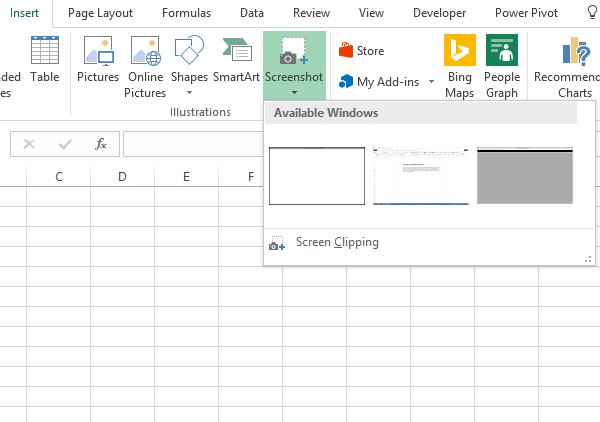Open People Graph add-in

pos(502,66)
